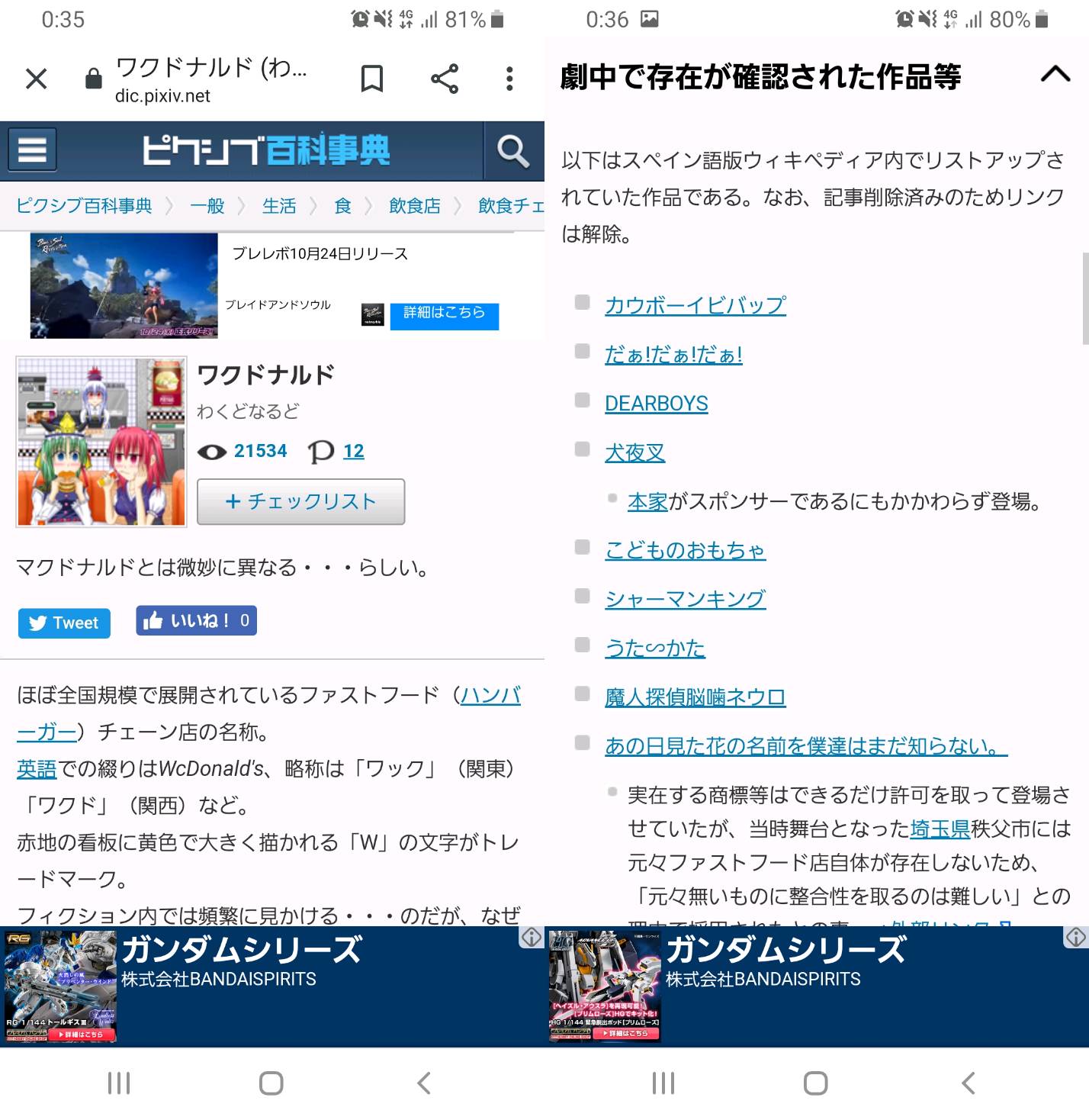This screenshot has width=1089, height=1120.
Task: Tap the ワクドナルド article thumbnail image
Action: click(x=101, y=442)
